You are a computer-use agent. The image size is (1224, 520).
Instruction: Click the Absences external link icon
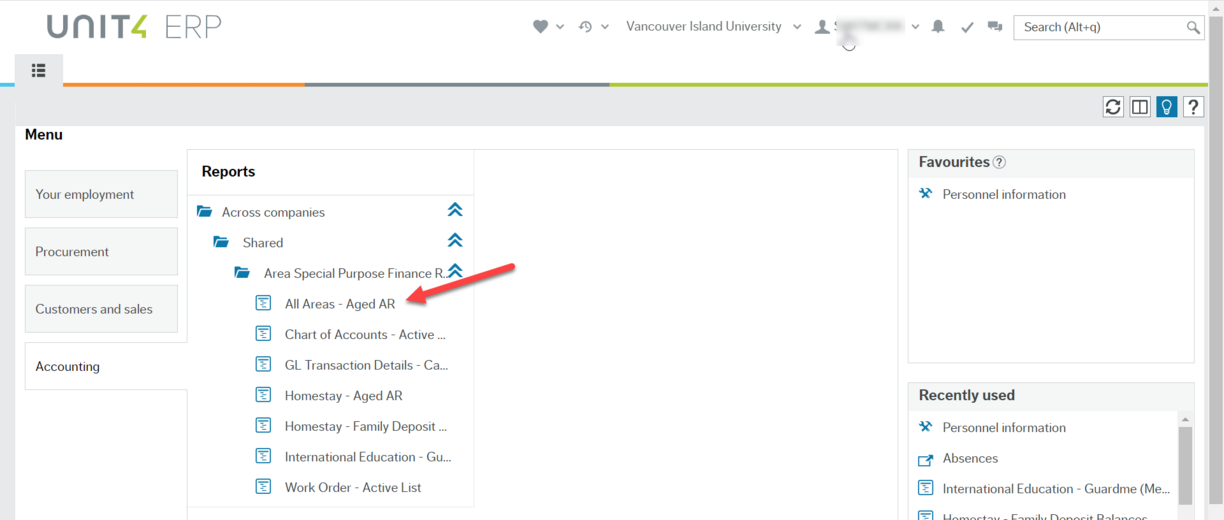[925, 460]
